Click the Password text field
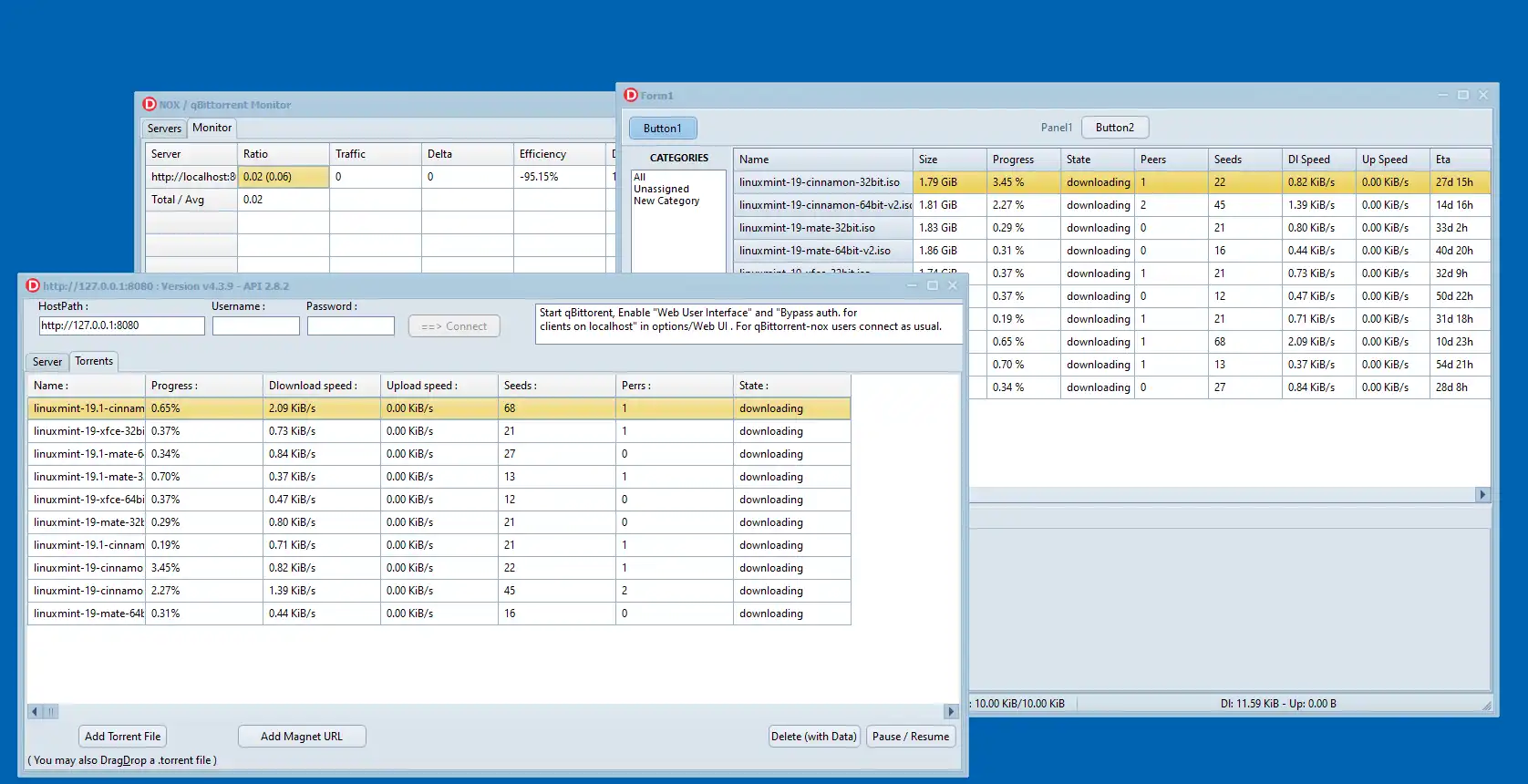This screenshot has height=784, width=1528. [x=350, y=325]
